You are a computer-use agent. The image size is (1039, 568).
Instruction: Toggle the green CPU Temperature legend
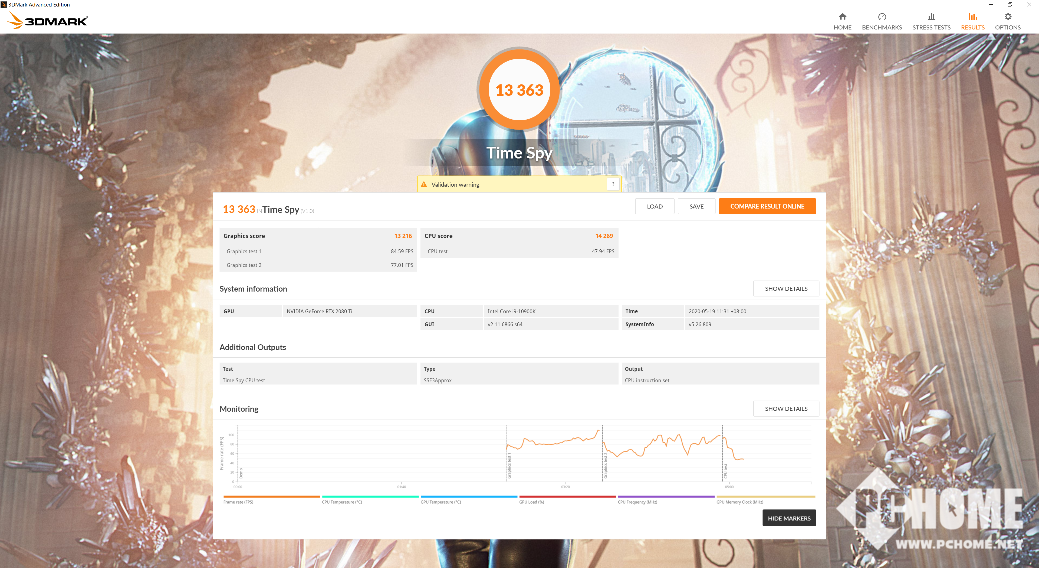pos(370,499)
